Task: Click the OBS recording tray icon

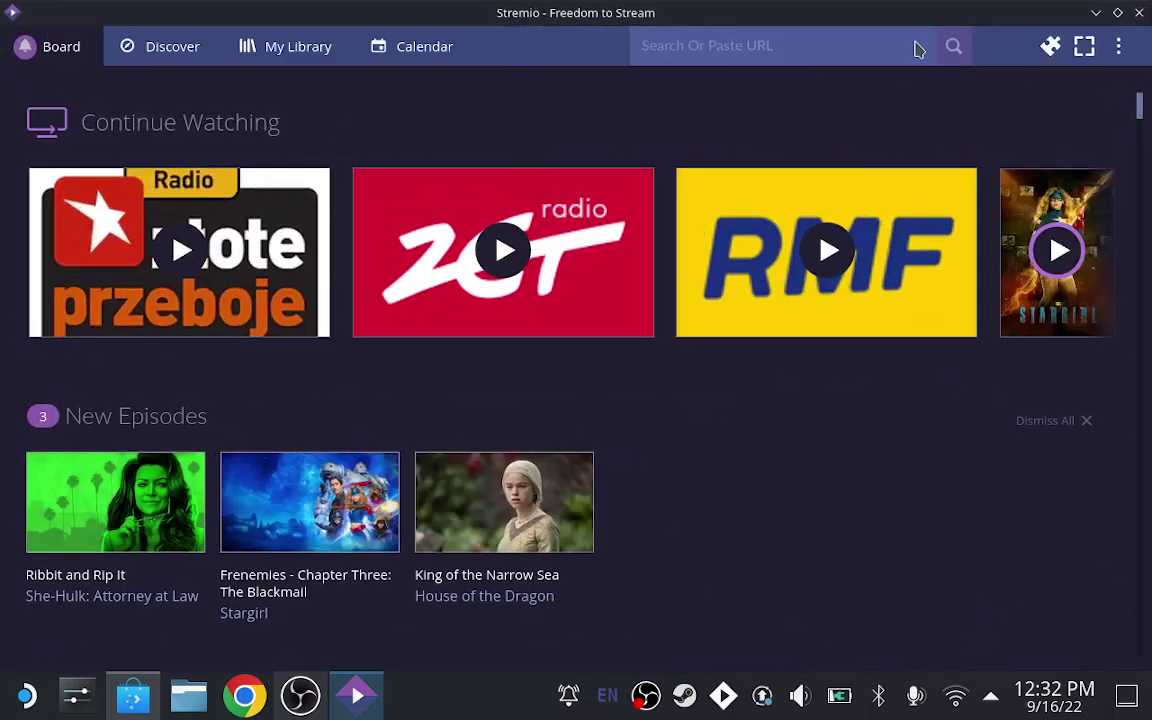Action: pos(646,695)
